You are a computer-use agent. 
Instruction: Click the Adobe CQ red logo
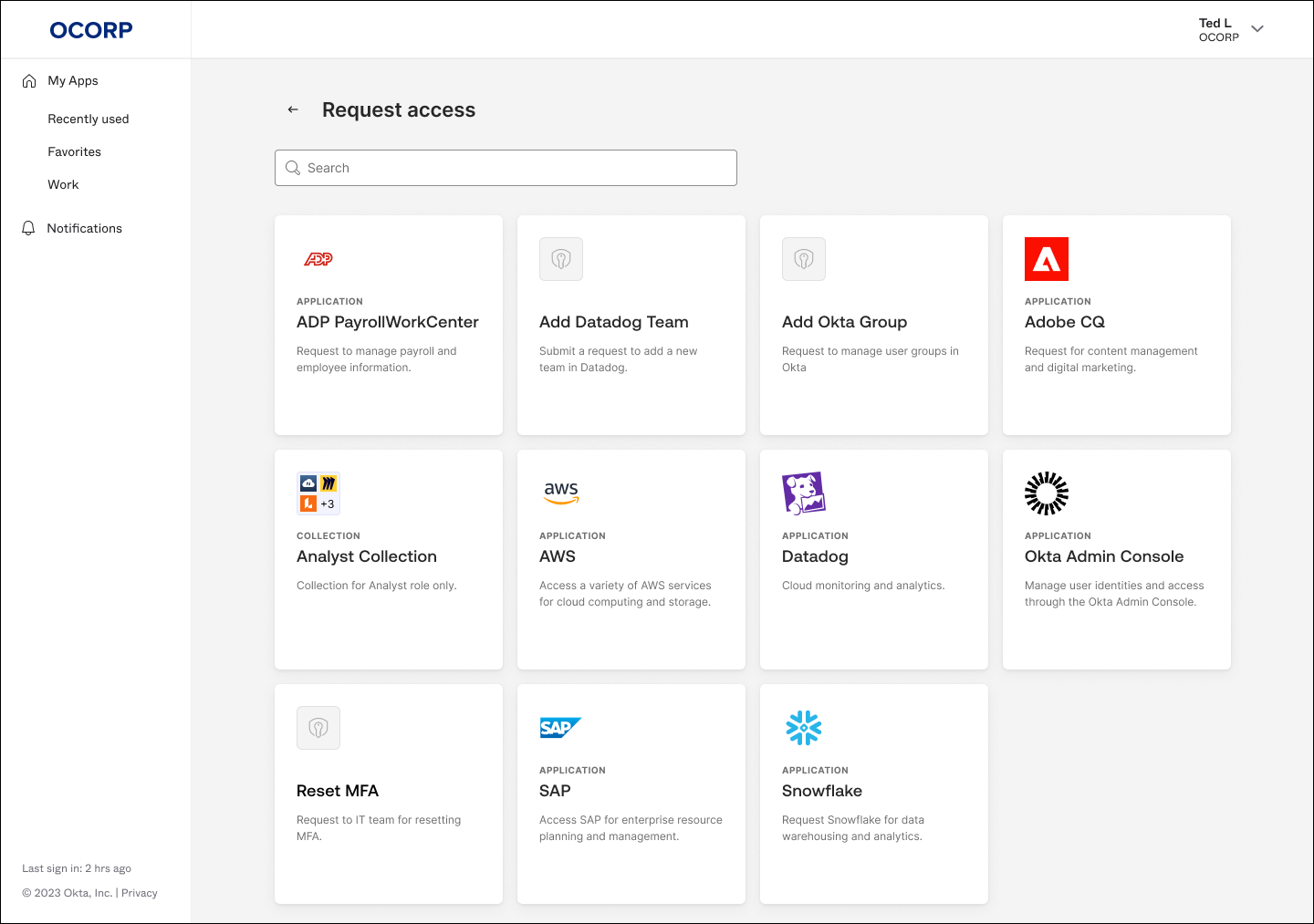tap(1047, 259)
